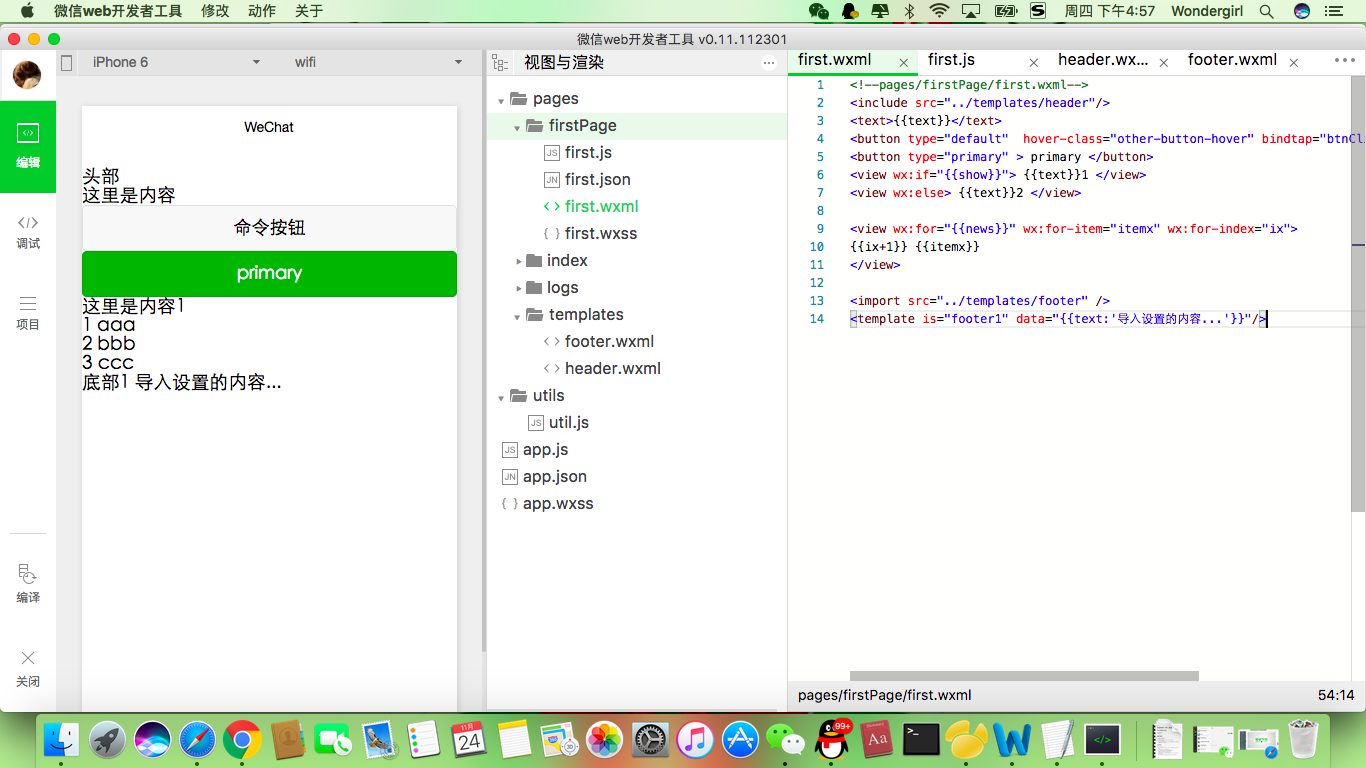The height and width of the screenshot is (768, 1366).
Task: Open header.wxml in templates folder
Action: click(612, 369)
